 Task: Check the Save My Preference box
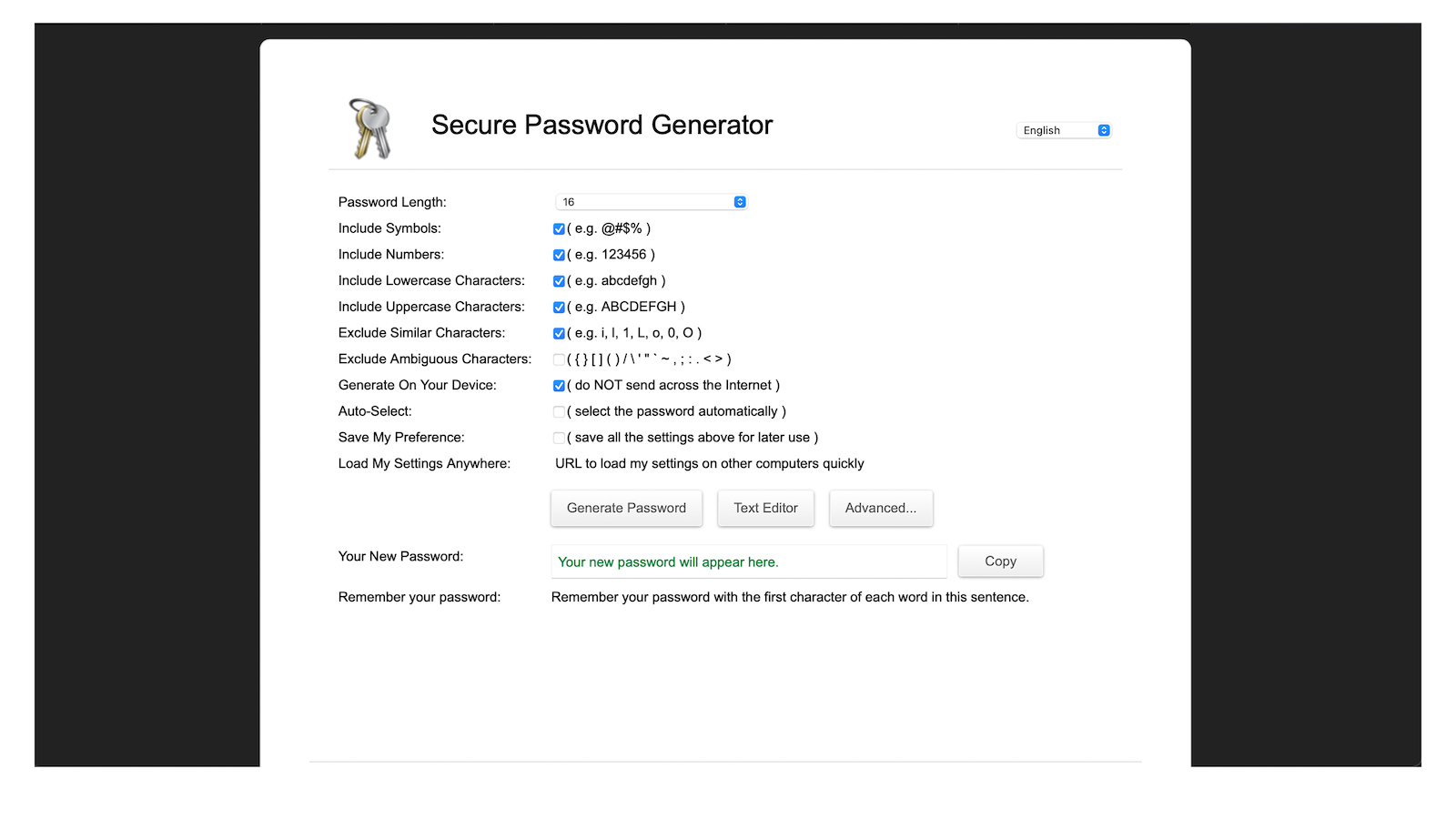coord(558,438)
